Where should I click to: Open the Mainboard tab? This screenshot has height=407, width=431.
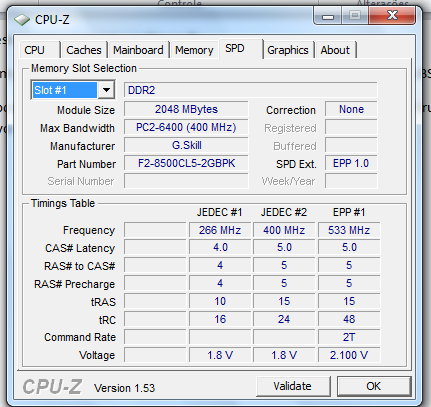[x=138, y=50]
